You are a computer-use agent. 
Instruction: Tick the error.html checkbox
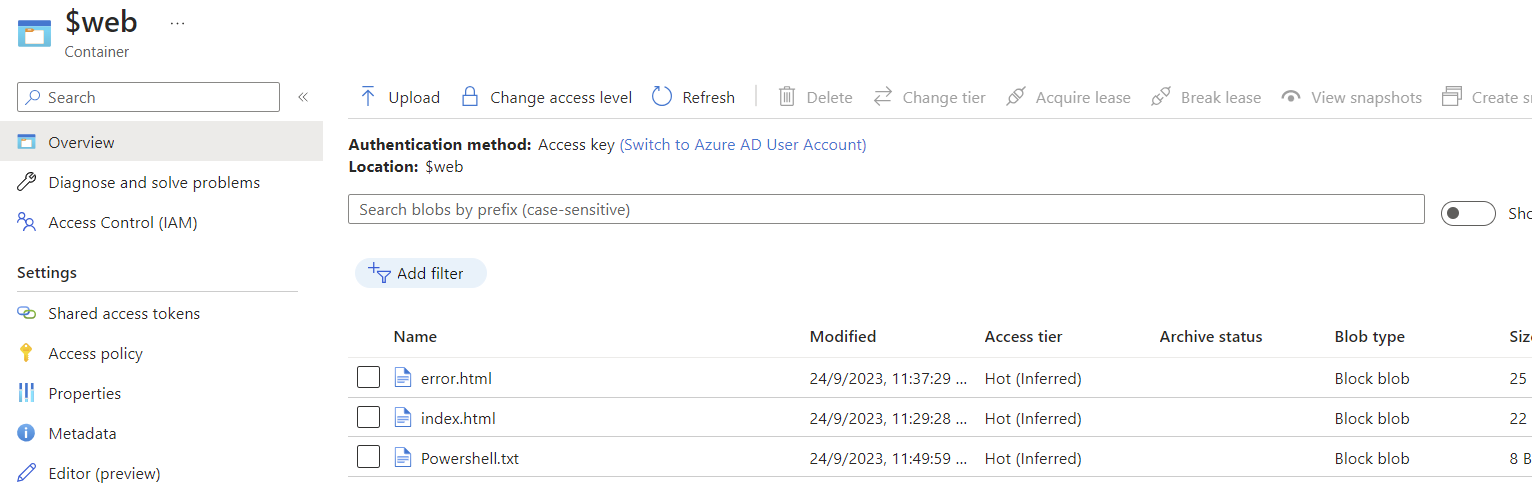click(369, 378)
